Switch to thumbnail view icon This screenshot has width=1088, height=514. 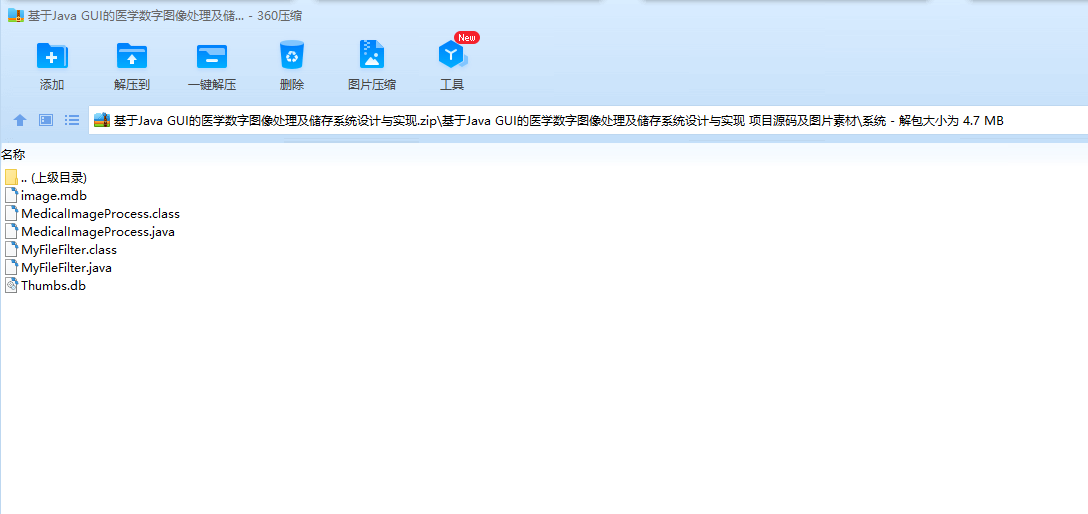tap(46, 120)
